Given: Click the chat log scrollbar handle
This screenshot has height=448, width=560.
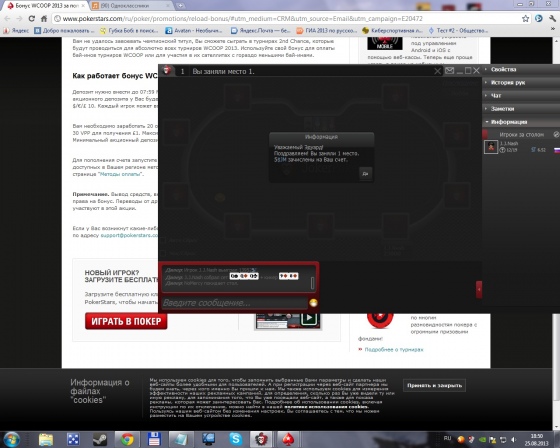Looking at the screenshot, I should (x=312, y=283).
